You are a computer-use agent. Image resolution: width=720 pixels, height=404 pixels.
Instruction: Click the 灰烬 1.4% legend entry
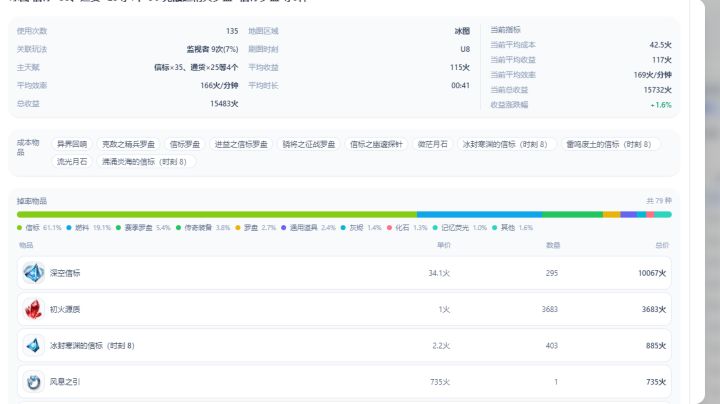361,228
